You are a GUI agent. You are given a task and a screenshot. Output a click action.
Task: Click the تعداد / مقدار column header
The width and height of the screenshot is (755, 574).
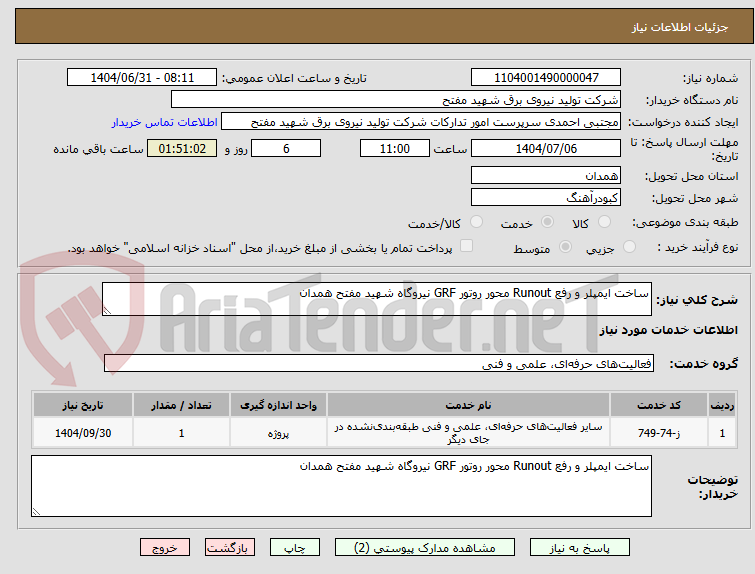182,405
